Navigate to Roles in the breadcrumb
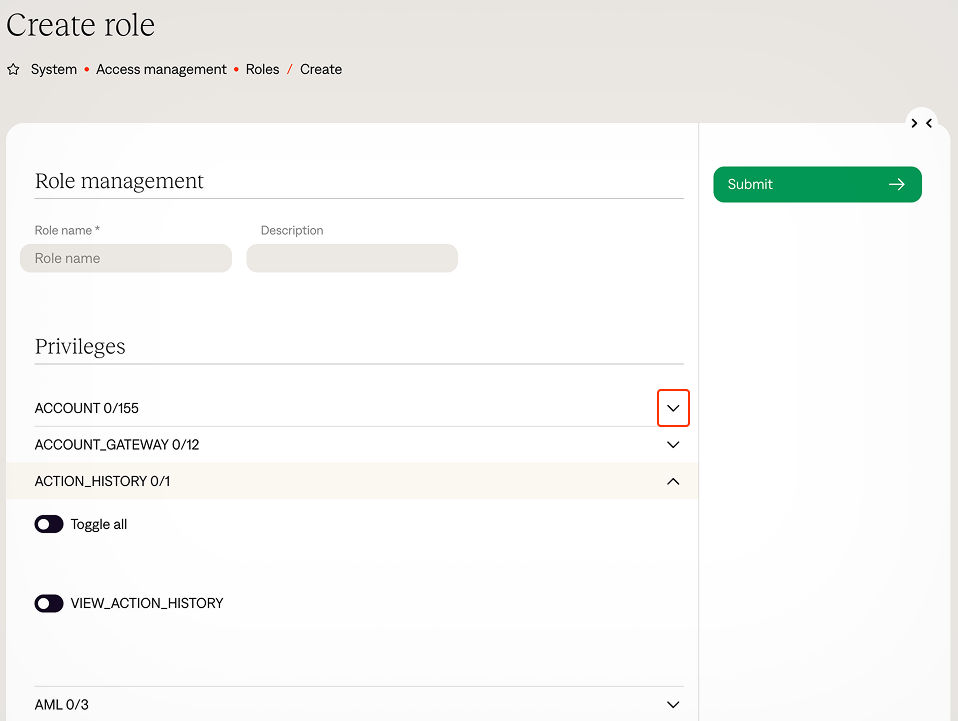The image size is (958, 721). click(x=262, y=70)
